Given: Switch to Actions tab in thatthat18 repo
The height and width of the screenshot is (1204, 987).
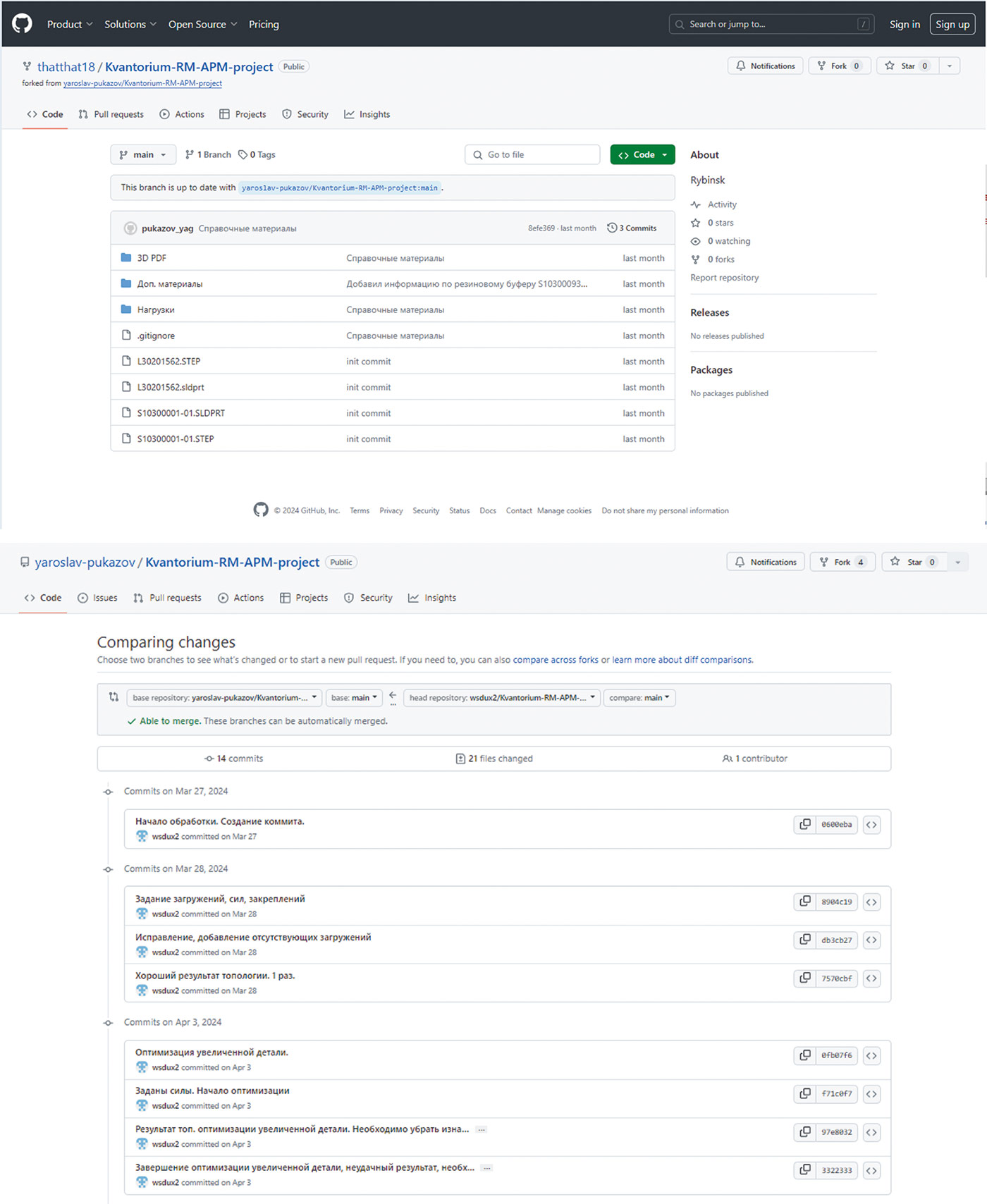Looking at the screenshot, I should pyautogui.click(x=182, y=114).
